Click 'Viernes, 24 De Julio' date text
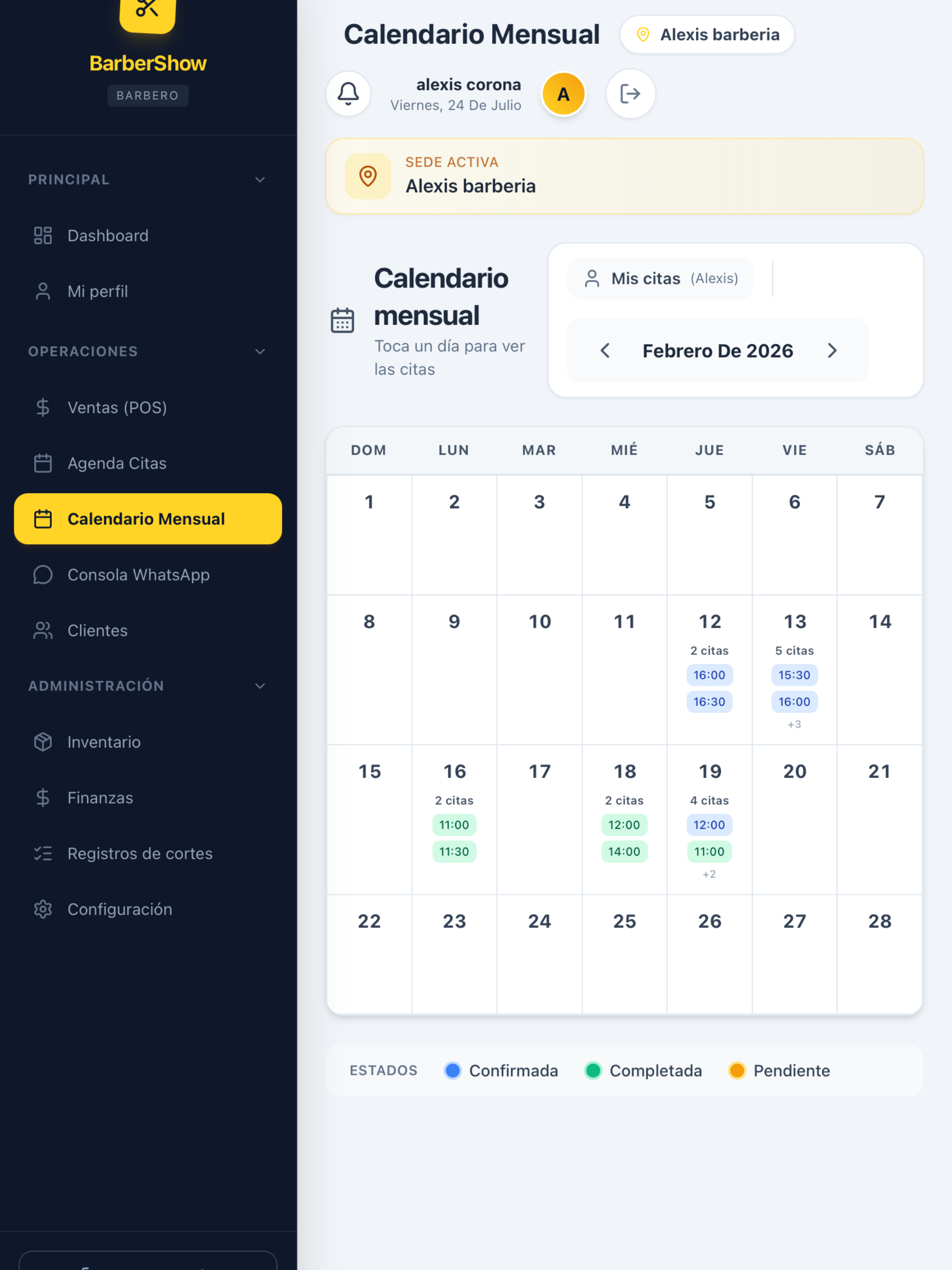The height and width of the screenshot is (1270, 952). coord(456,105)
